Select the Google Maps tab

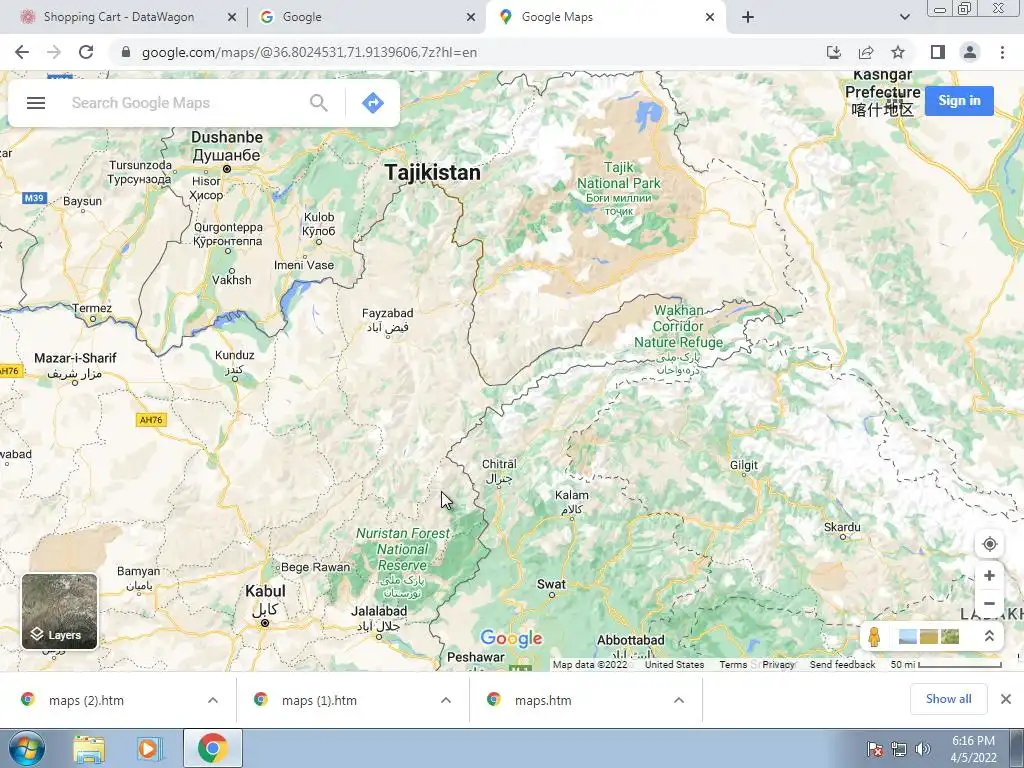[x=557, y=17]
